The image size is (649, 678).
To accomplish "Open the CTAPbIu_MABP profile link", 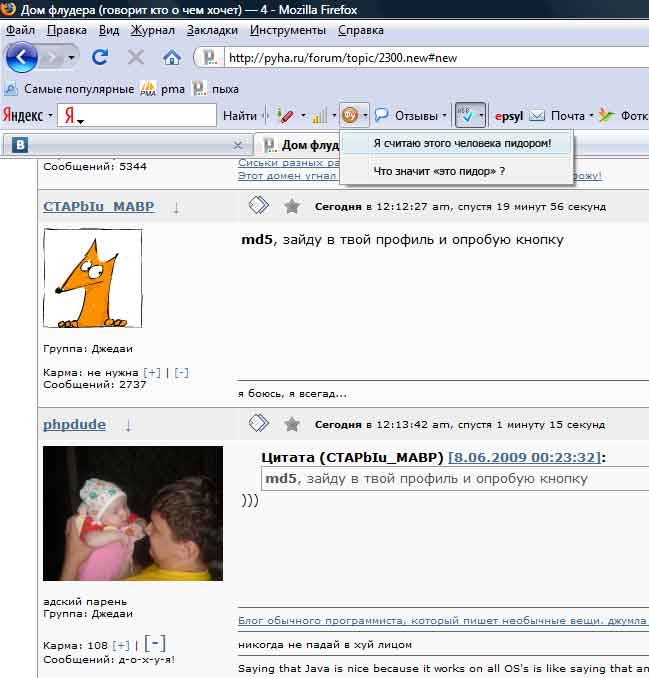I will (x=98, y=207).
